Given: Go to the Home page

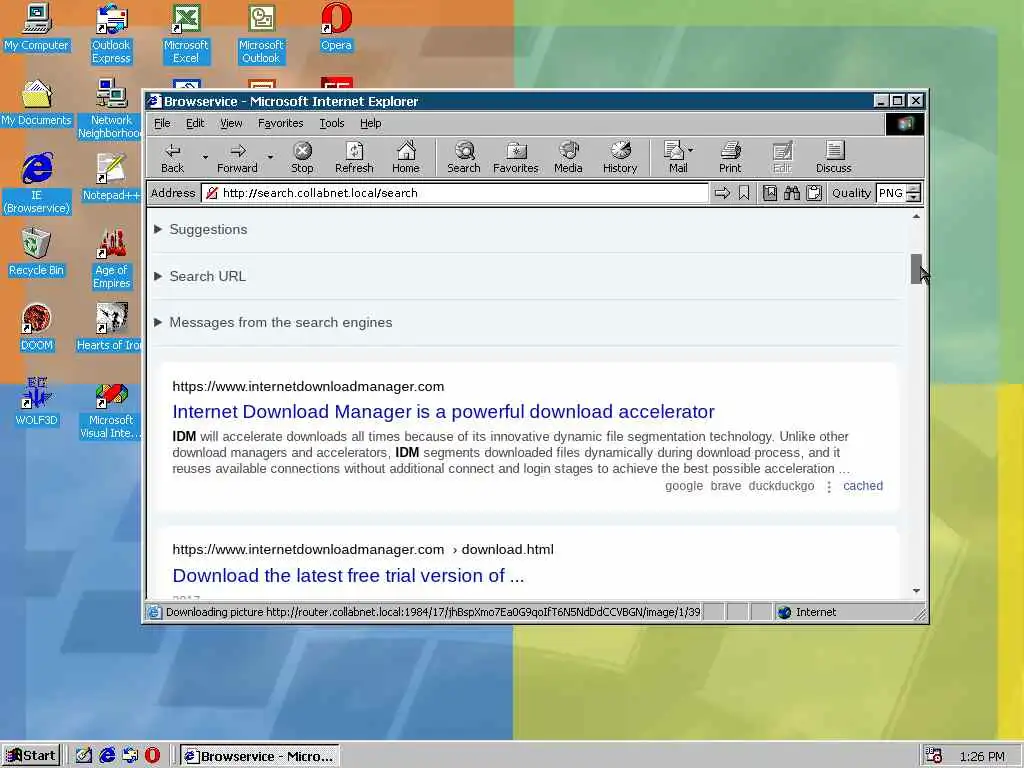Looking at the screenshot, I should [406, 158].
